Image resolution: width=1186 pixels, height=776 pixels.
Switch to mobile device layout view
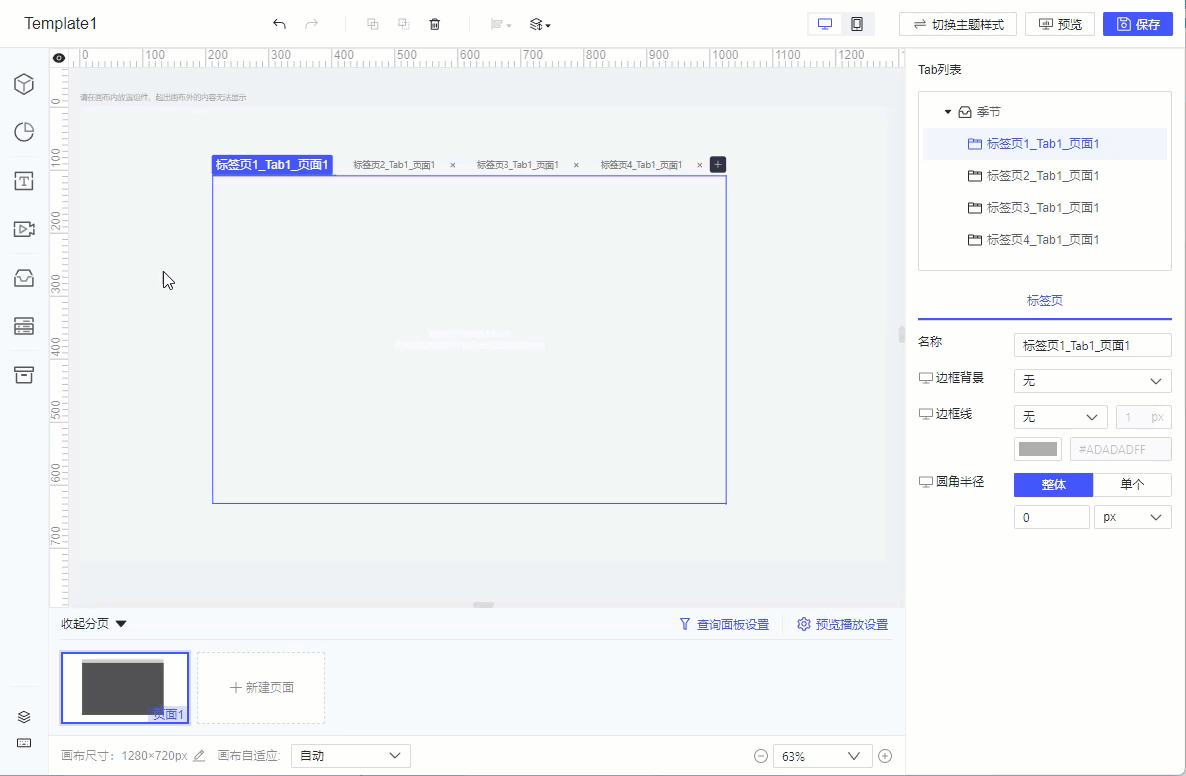click(x=857, y=24)
